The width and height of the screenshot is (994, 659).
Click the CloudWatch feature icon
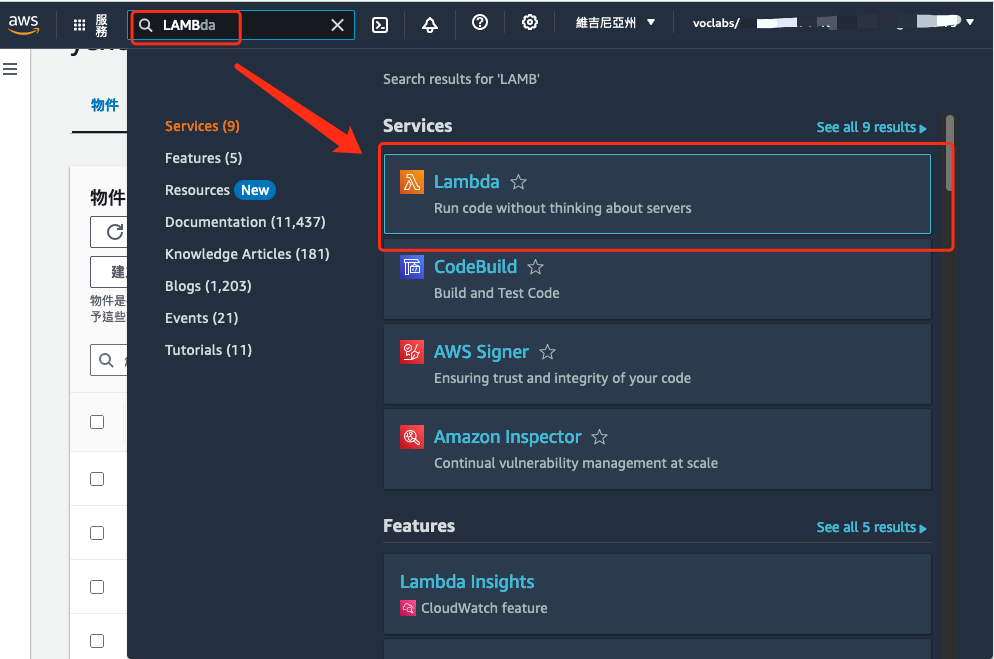[x=408, y=608]
